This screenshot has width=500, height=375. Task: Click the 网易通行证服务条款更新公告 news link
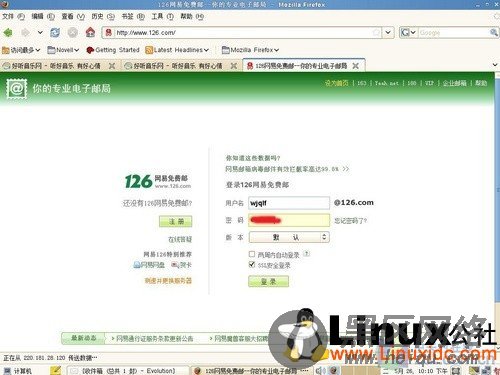[154, 339]
